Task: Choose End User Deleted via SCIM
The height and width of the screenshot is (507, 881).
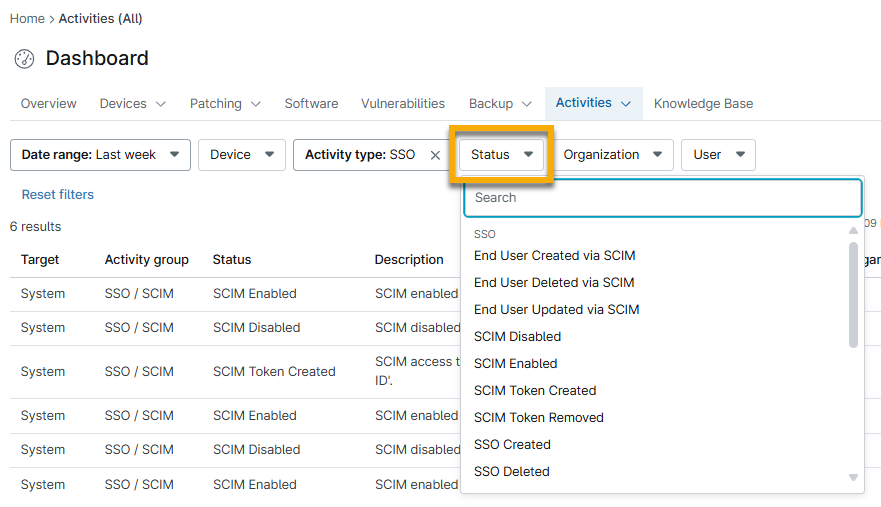Action: [554, 283]
